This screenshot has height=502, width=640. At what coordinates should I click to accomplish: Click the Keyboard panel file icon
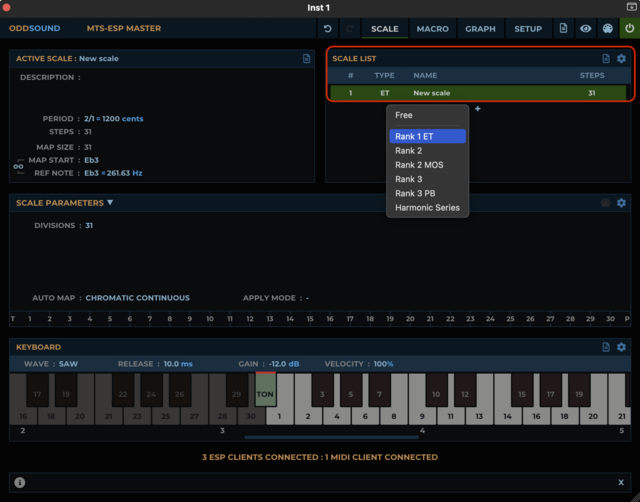click(x=606, y=347)
